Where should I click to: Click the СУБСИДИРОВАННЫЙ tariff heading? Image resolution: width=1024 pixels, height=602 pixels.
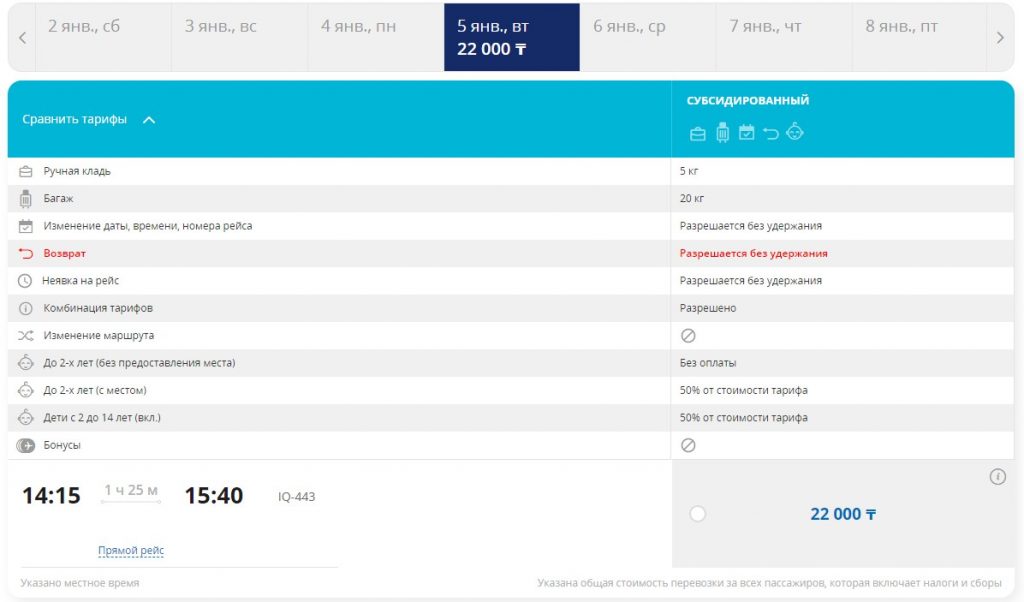point(747,101)
